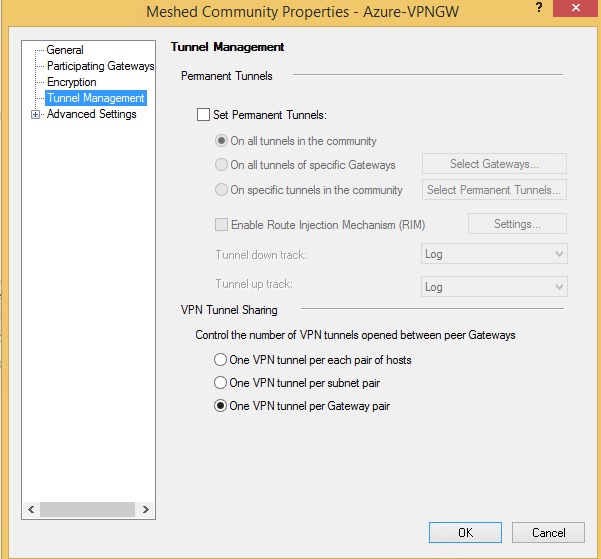Choose On all tunnels in the community
This screenshot has width=601, height=559.
(x=221, y=141)
